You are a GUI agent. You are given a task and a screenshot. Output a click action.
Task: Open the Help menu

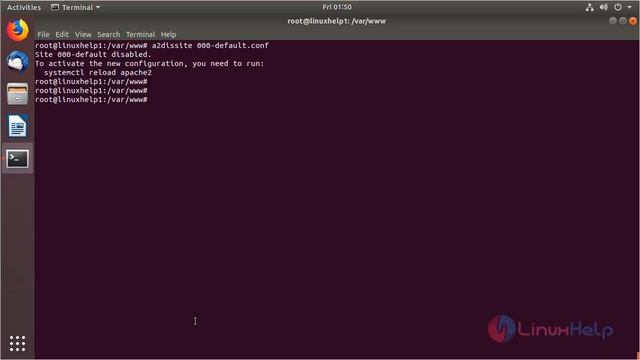coord(168,34)
